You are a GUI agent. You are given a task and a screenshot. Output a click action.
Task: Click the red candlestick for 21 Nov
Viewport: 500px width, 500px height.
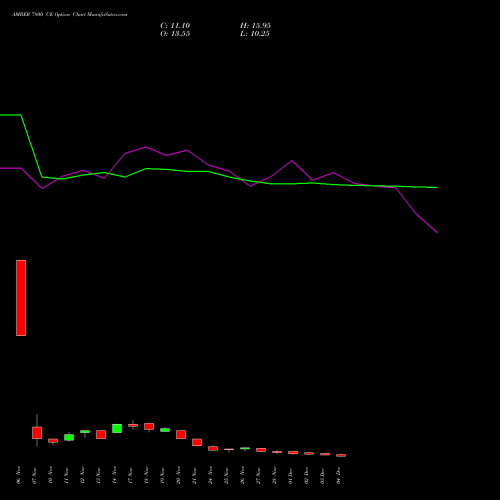point(197,442)
